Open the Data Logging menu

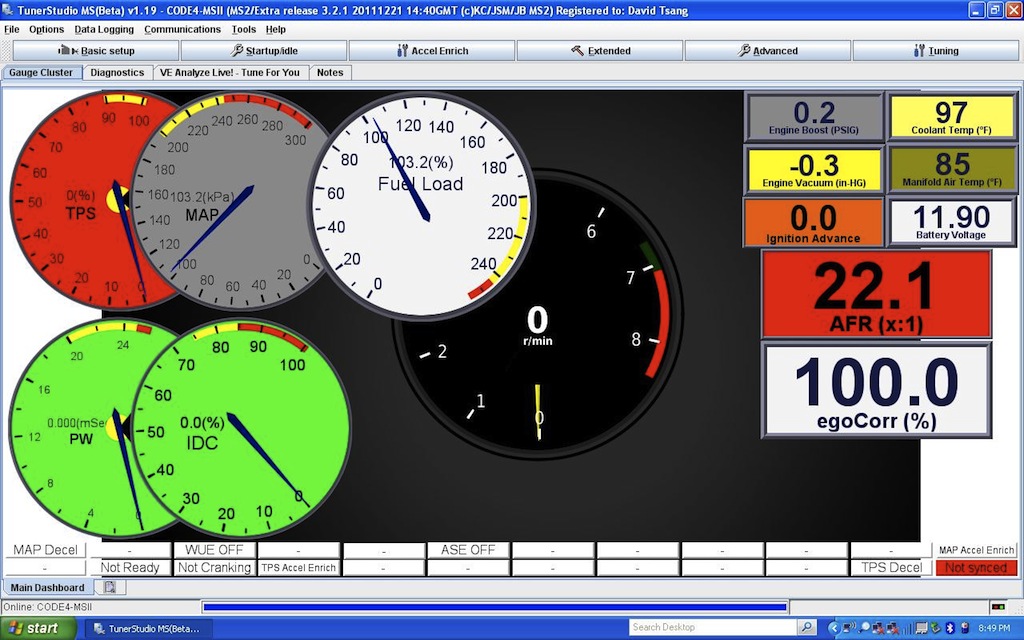click(104, 29)
